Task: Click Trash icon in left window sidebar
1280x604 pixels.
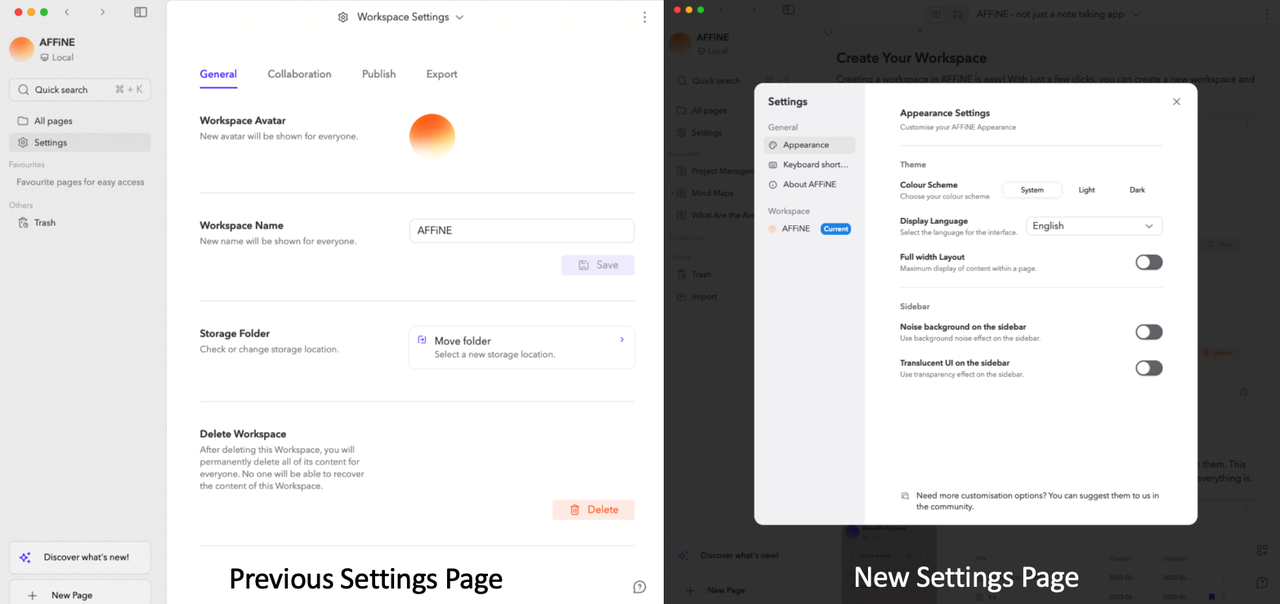Action: pyautogui.click(x=23, y=223)
